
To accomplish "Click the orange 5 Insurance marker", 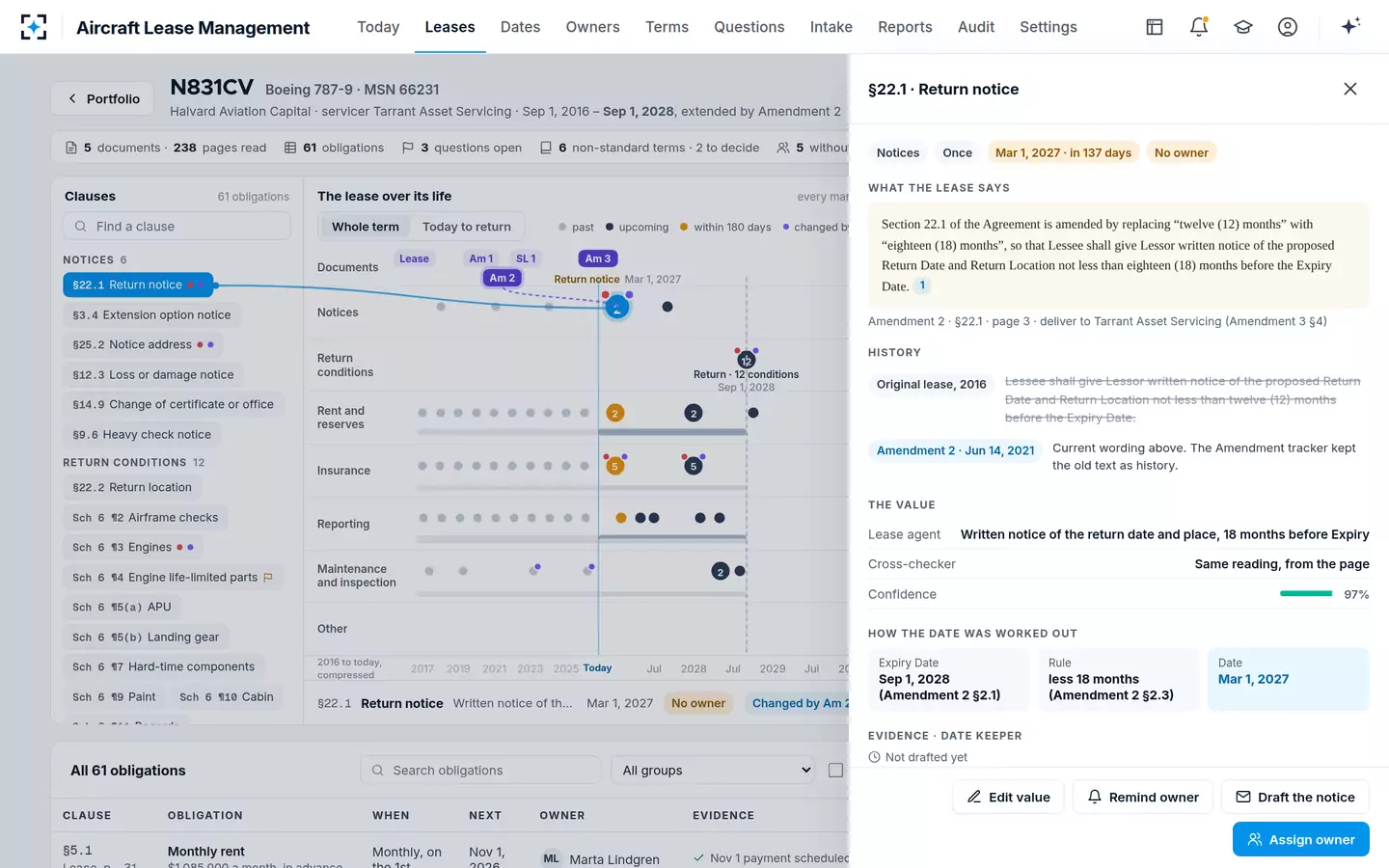I will (x=614, y=467).
